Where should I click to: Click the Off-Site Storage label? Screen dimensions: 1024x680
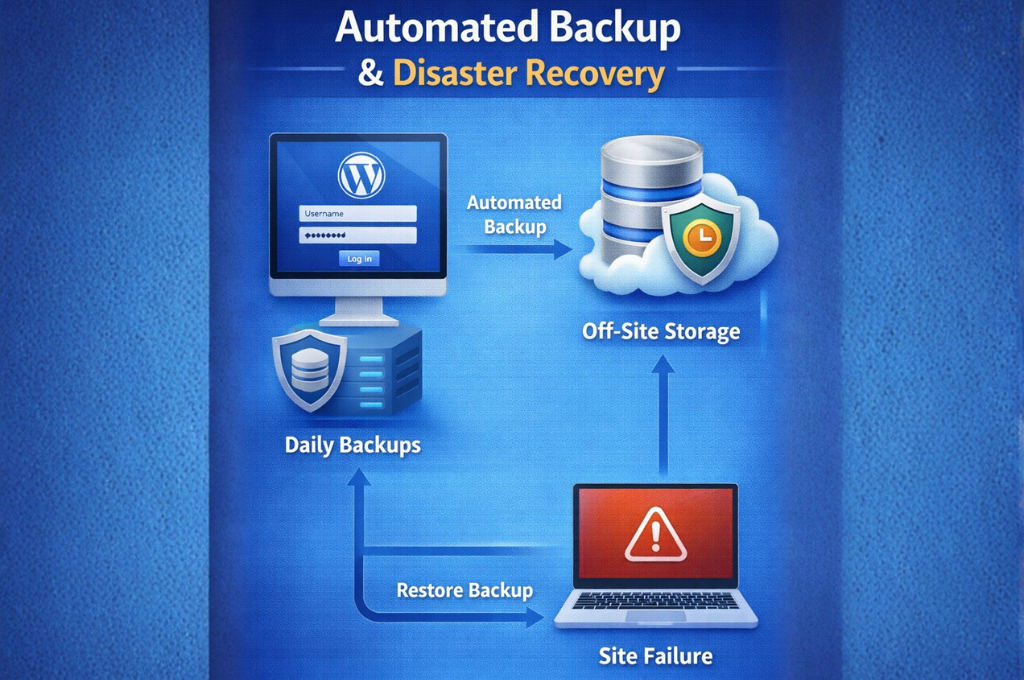click(x=661, y=332)
